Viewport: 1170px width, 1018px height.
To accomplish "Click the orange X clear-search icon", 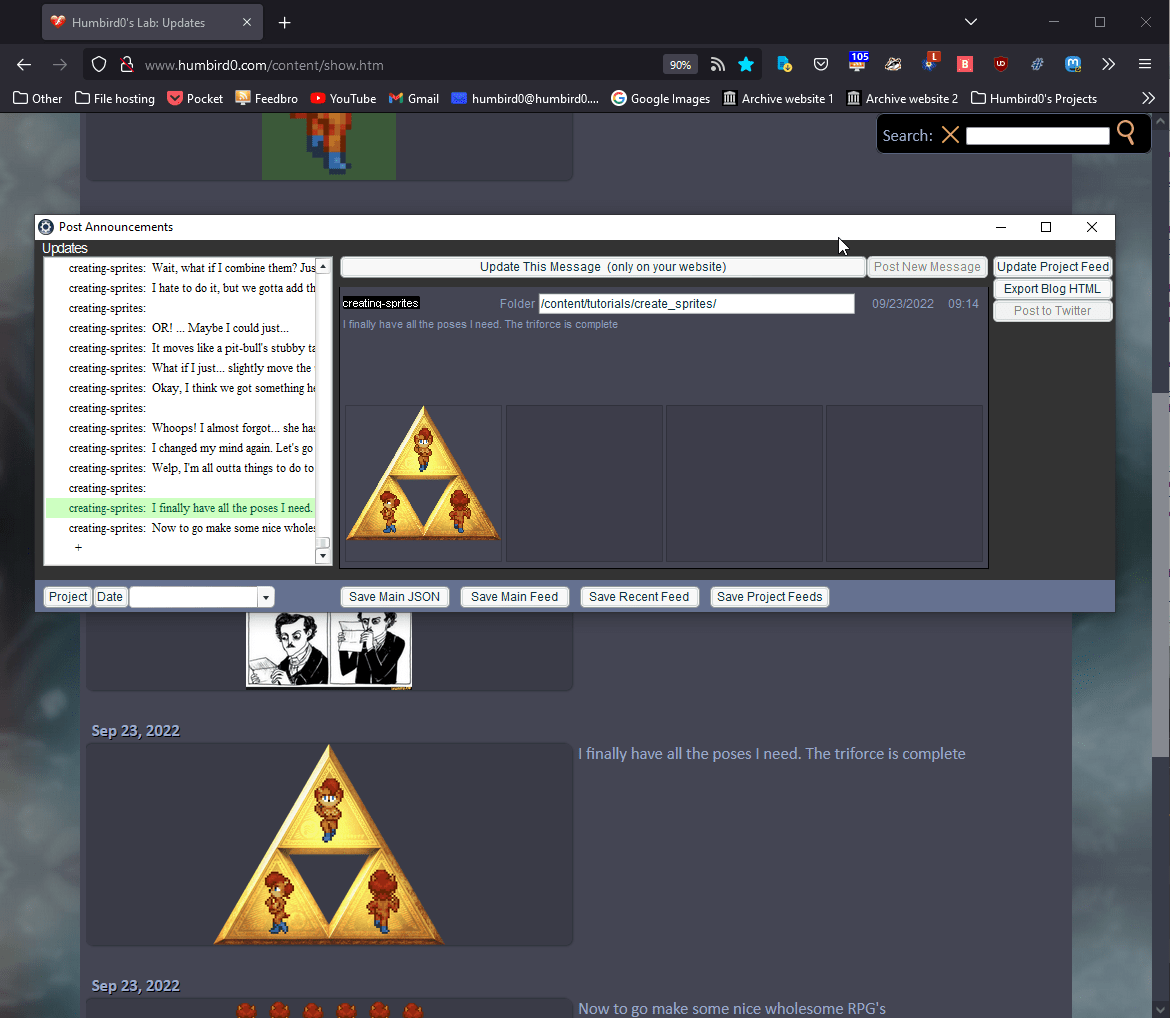I will coord(950,135).
